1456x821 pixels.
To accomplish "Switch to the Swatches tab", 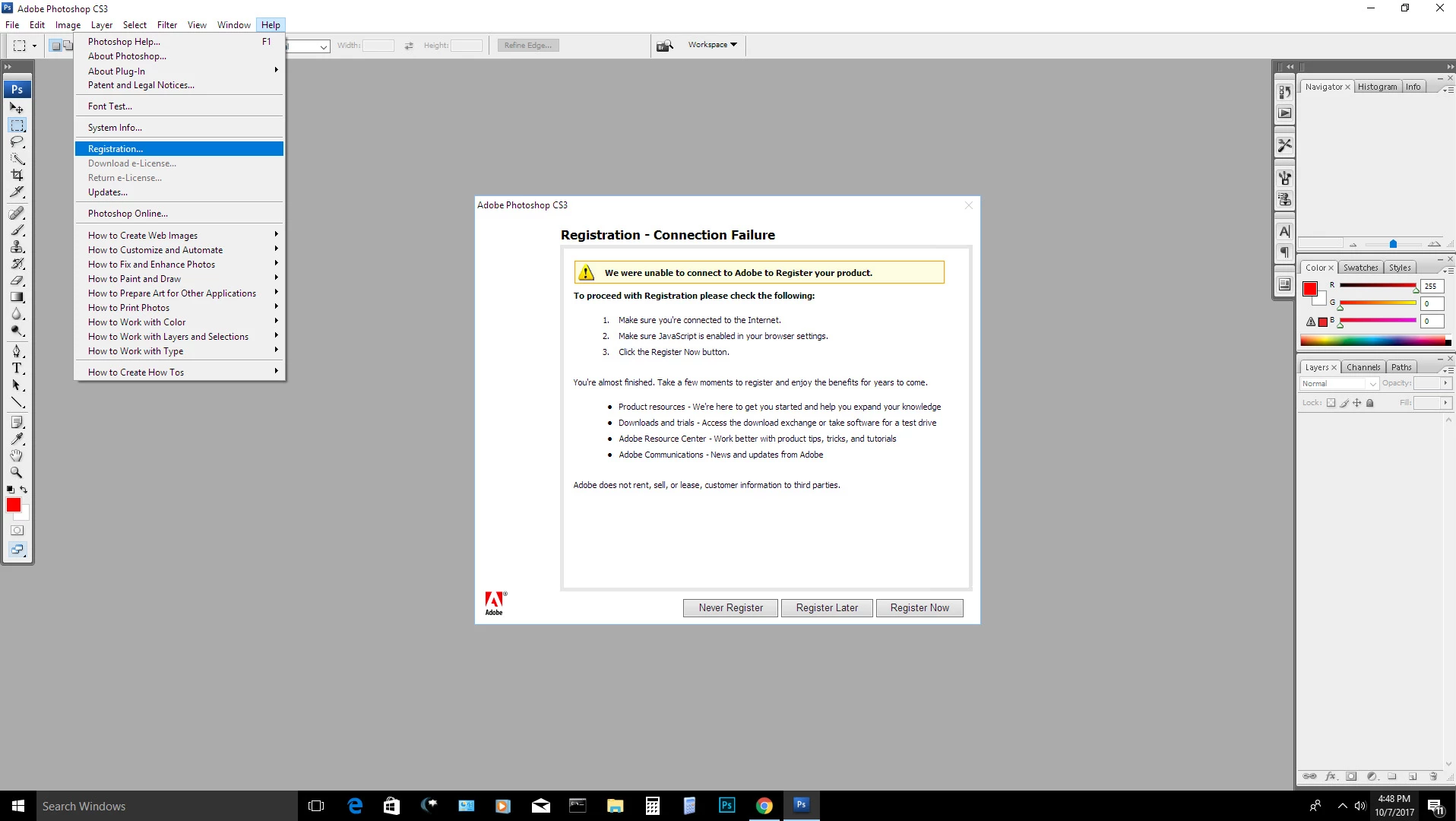I will 1360,268.
